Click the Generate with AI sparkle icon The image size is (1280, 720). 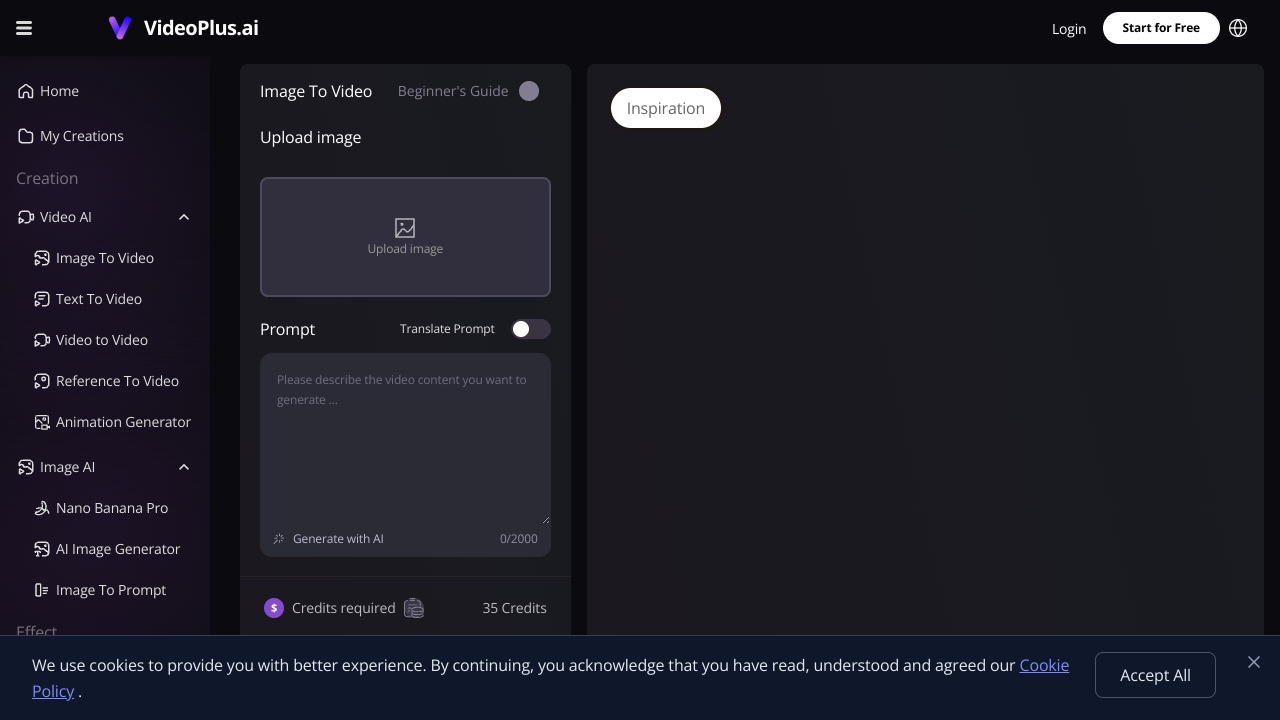coord(278,538)
